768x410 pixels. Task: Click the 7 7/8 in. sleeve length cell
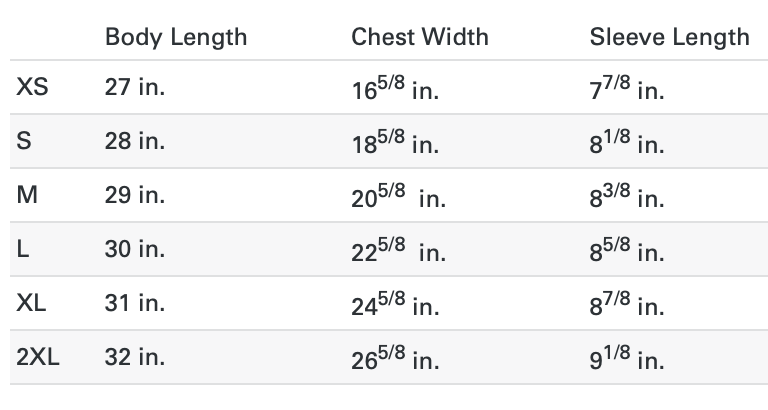click(x=627, y=88)
